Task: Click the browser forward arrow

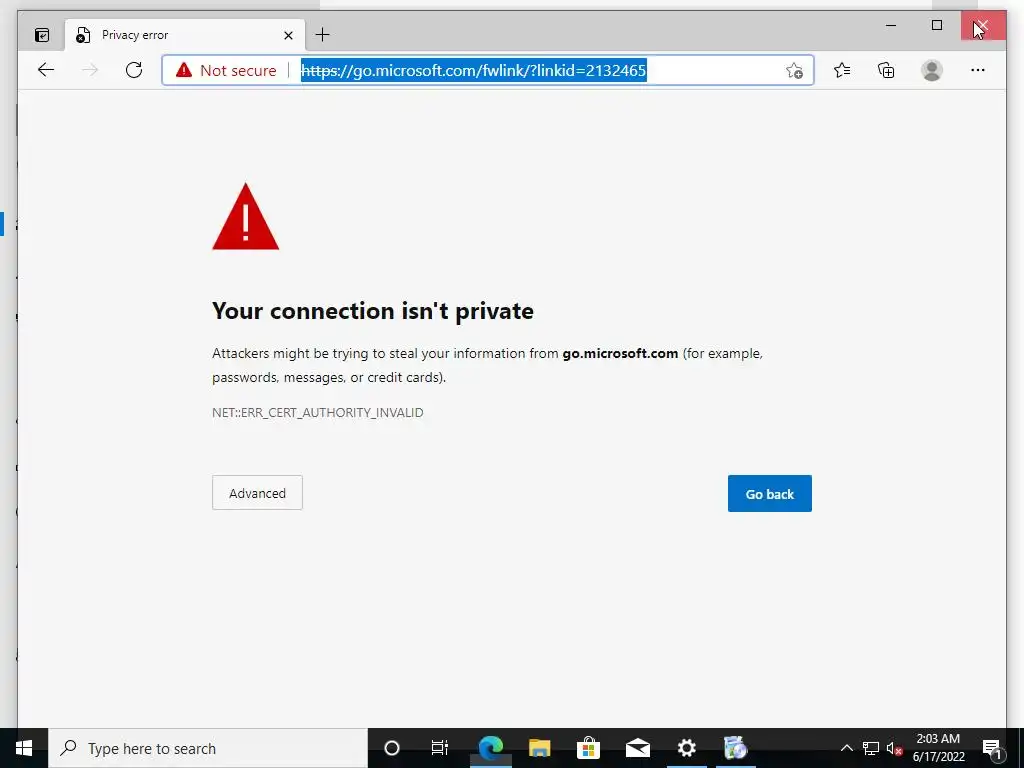Action: (90, 70)
